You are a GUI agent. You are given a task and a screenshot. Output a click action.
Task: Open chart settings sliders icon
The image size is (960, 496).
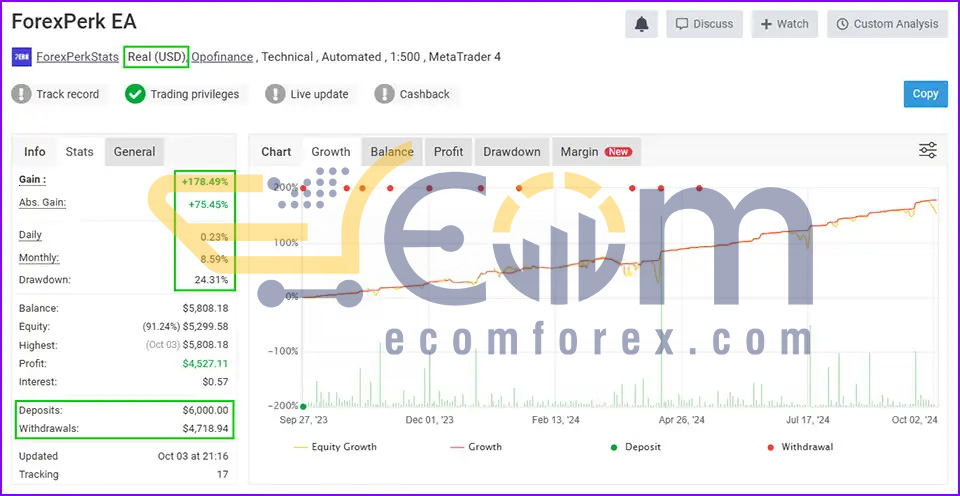coord(928,151)
